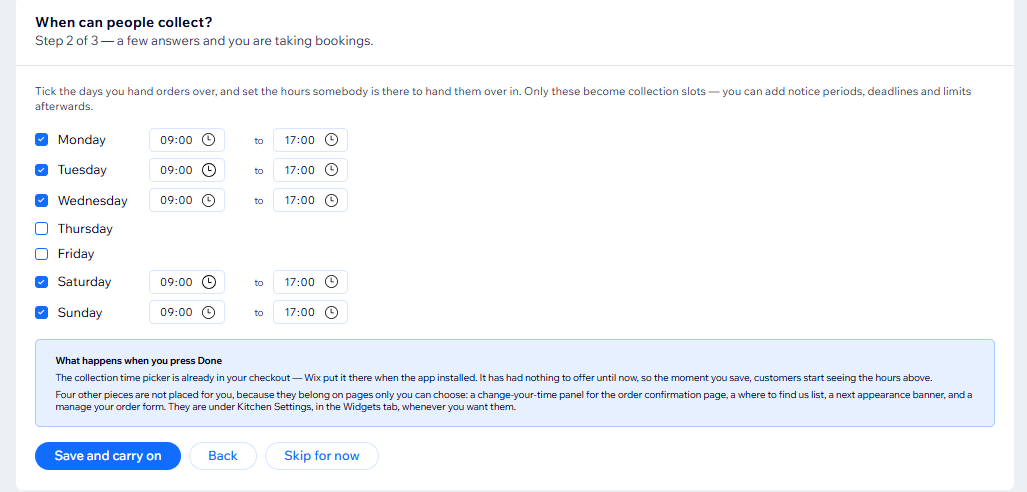The height and width of the screenshot is (492, 1027).
Task: Open clock icon for Sunday start time
Action: point(208,312)
